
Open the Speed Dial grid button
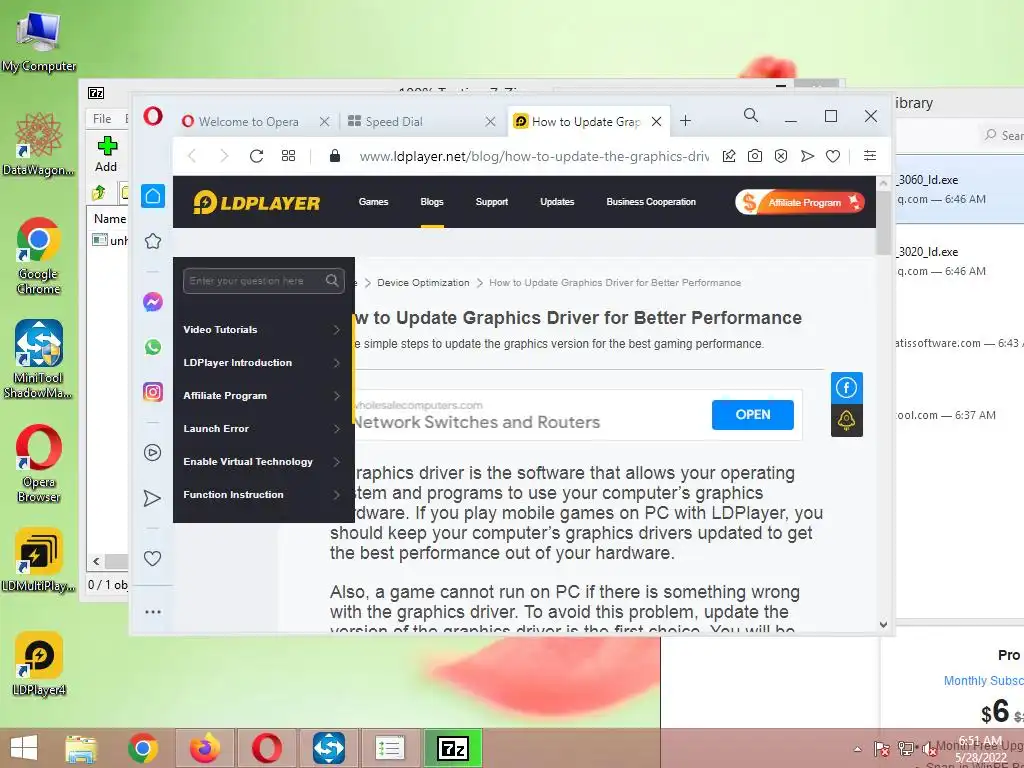pyautogui.click(x=288, y=156)
